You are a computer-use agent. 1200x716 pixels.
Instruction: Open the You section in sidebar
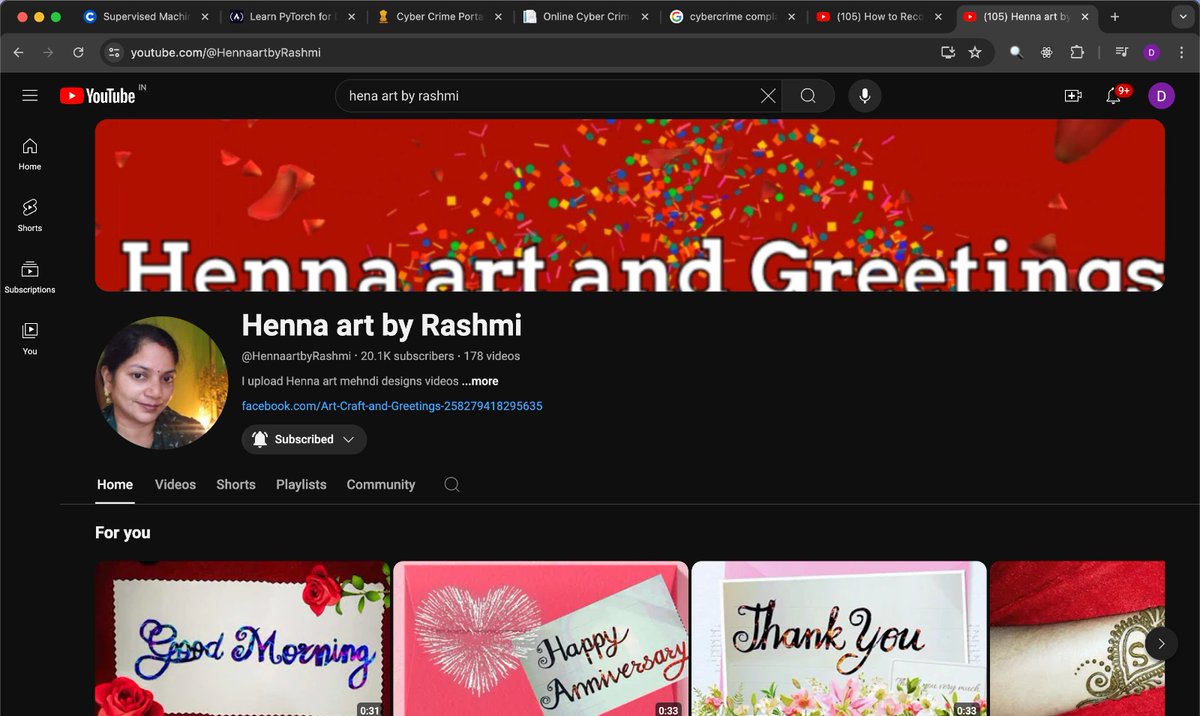pos(30,338)
